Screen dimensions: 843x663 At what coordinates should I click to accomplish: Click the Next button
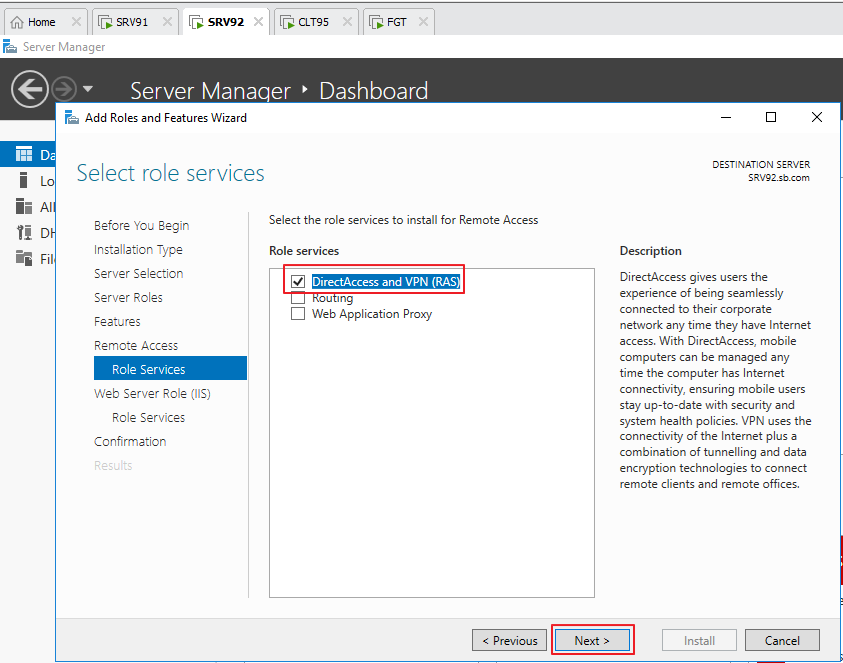click(x=592, y=640)
